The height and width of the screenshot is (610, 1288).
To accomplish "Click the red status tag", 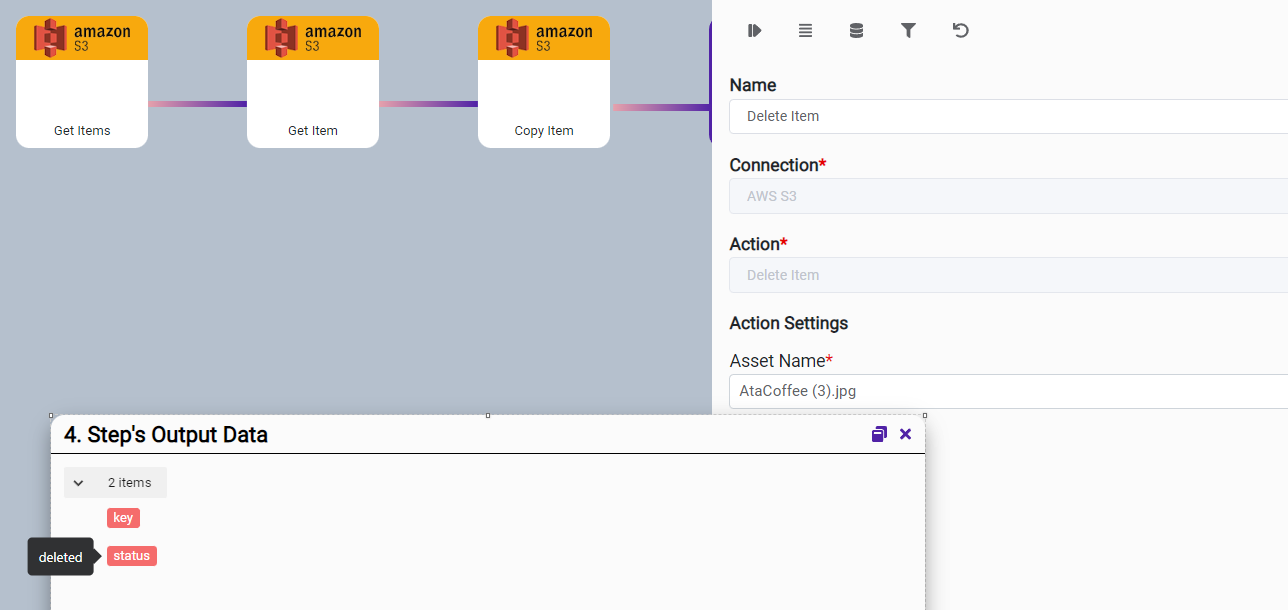I will (132, 556).
